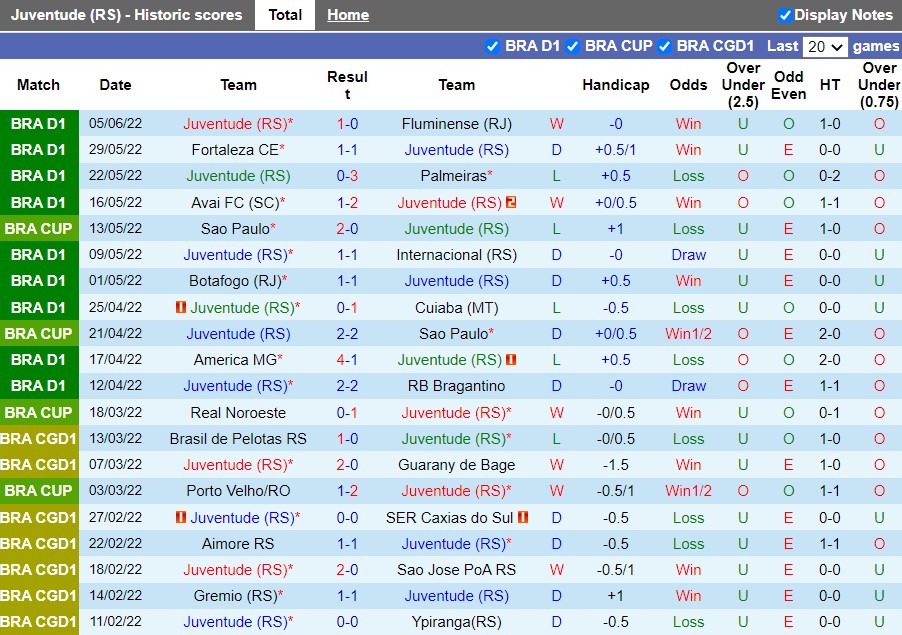Click Juventude (RS) - Historic scores title
This screenshot has height=635, width=902.
pos(127,15)
